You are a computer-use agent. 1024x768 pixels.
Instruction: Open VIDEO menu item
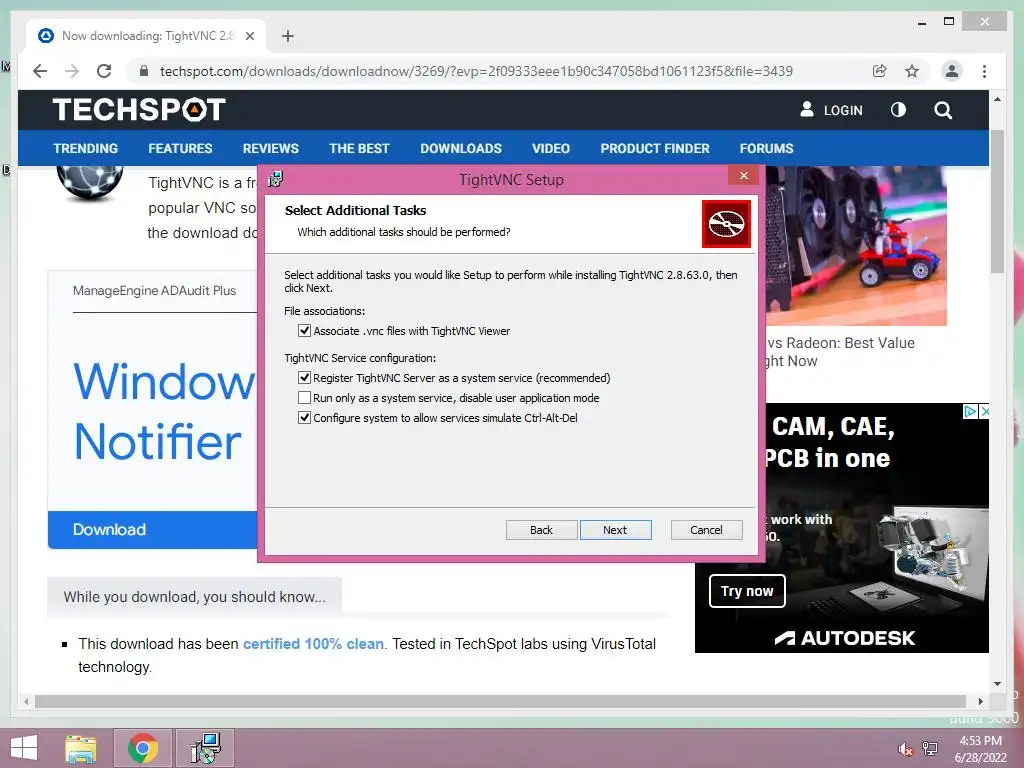(551, 148)
